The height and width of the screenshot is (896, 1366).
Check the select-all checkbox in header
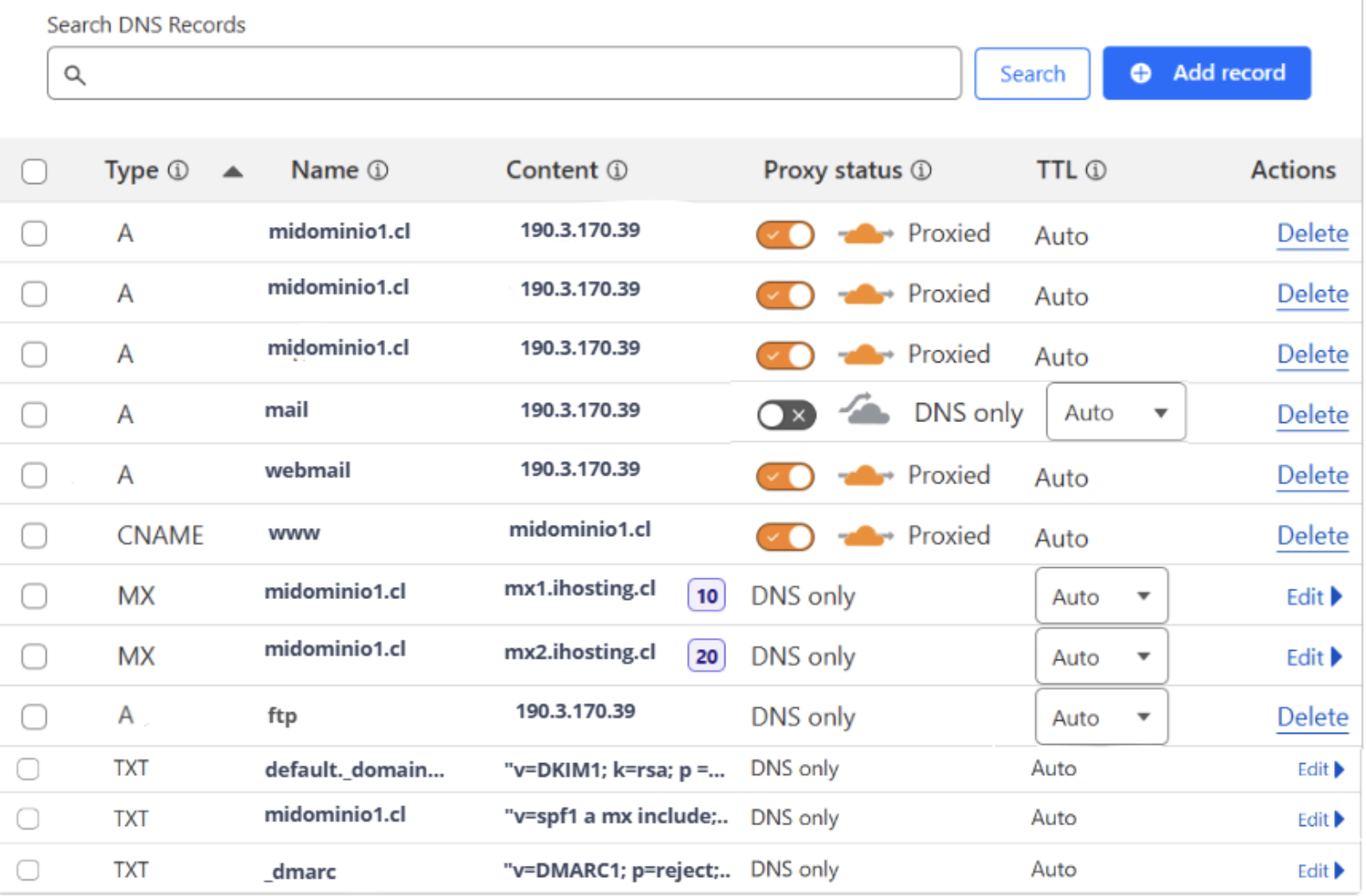35,171
